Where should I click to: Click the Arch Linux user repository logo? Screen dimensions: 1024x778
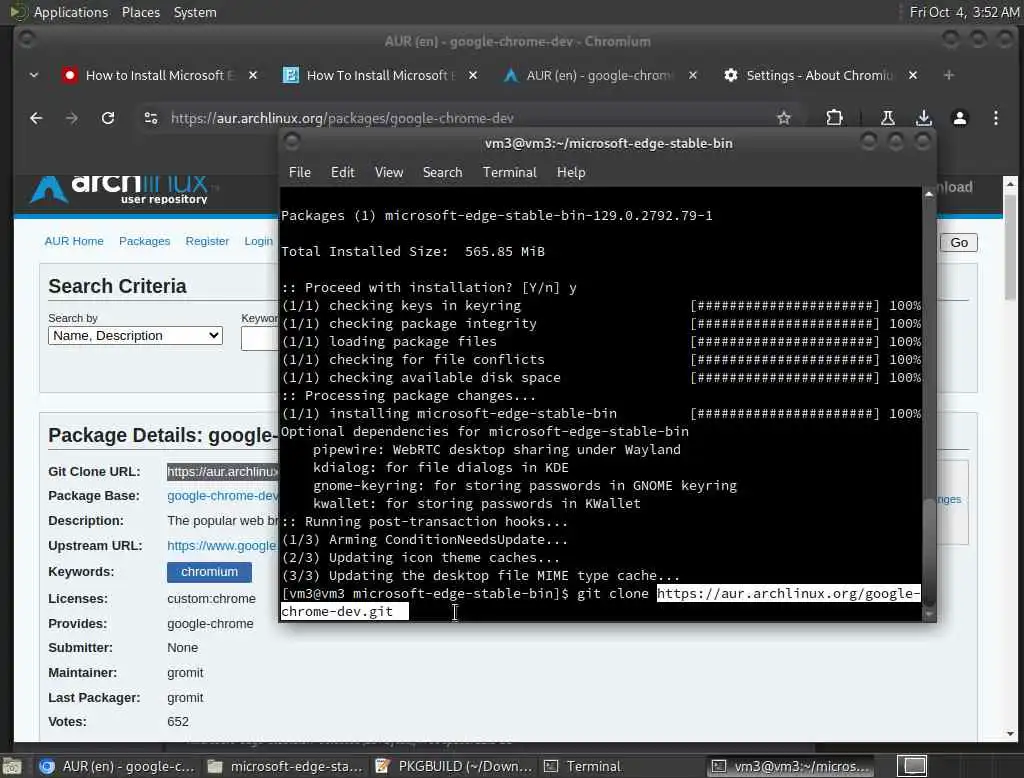pos(120,189)
